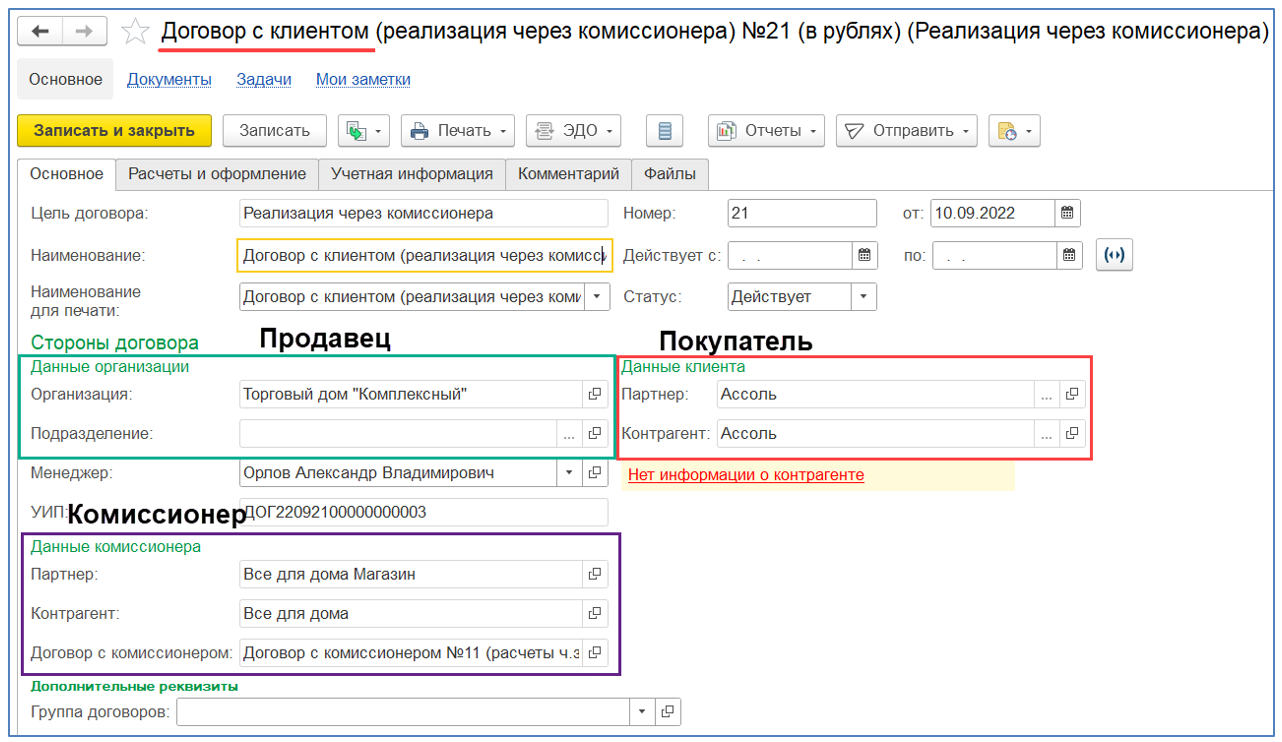Switch to the Комментарий tab

click(x=569, y=174)
